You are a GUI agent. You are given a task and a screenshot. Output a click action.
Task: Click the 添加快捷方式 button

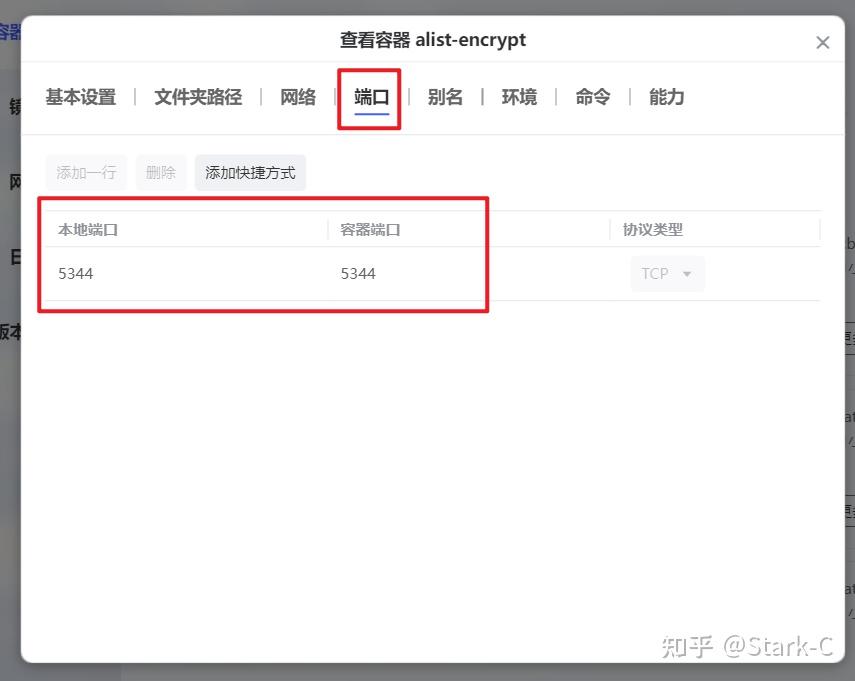click(249, 172)
